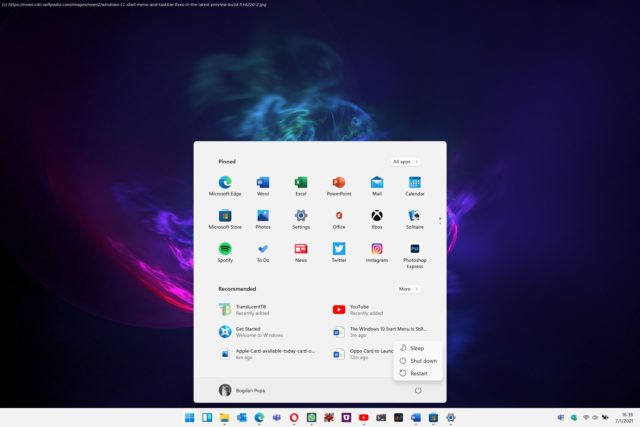Launch the To Do app

(x=263, y=252)
